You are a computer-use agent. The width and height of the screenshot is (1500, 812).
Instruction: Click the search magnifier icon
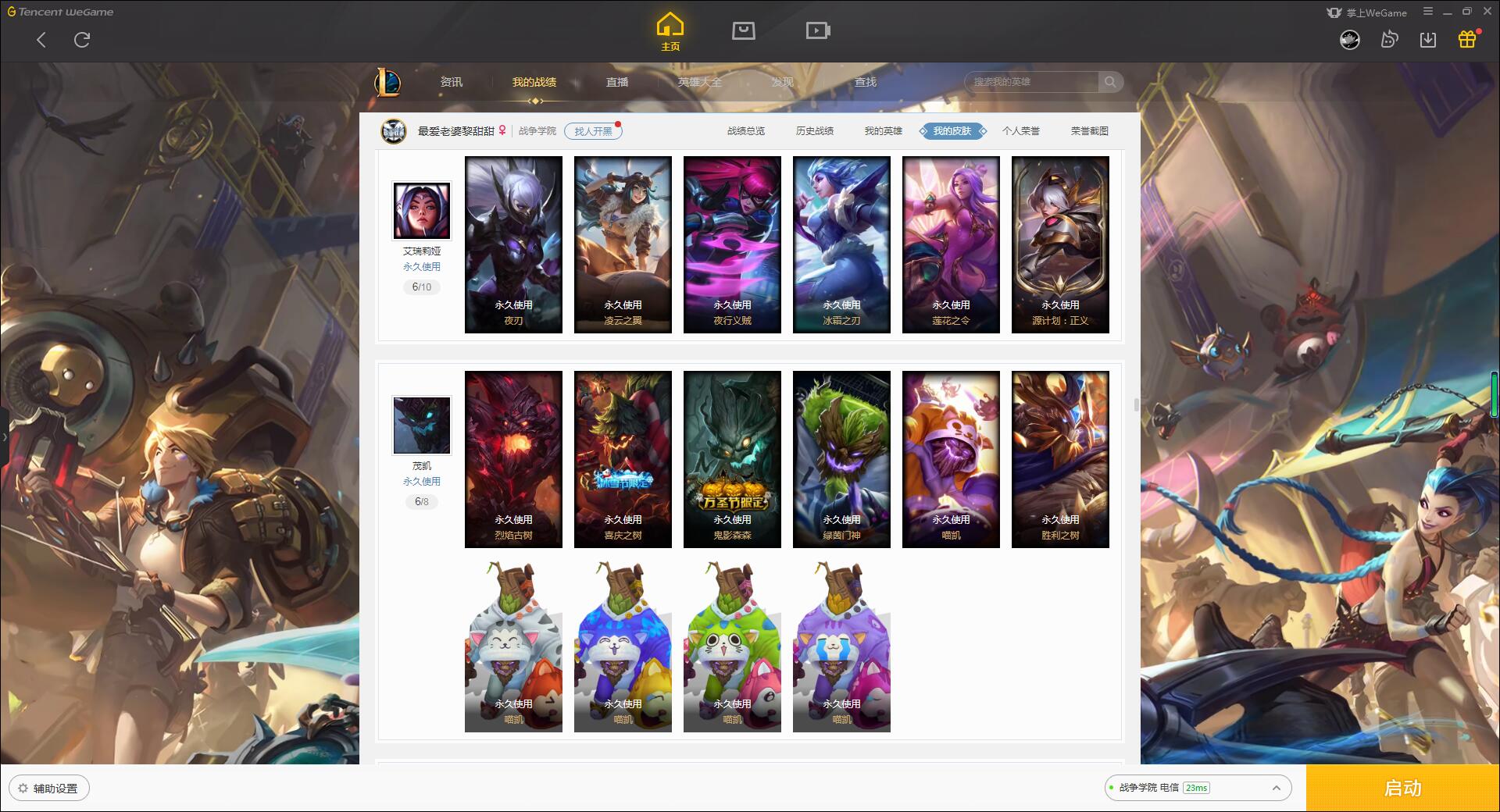point(1109,82)
